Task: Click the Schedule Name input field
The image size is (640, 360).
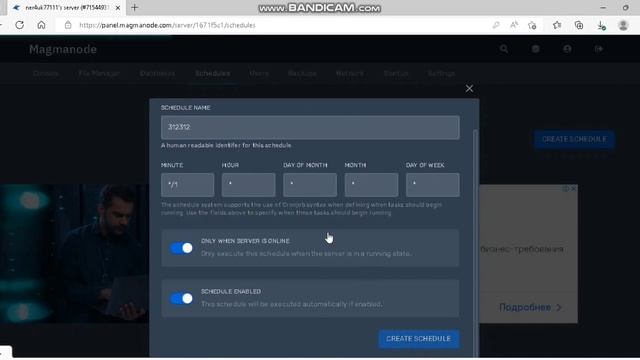Action: click(x=310, y=127)
